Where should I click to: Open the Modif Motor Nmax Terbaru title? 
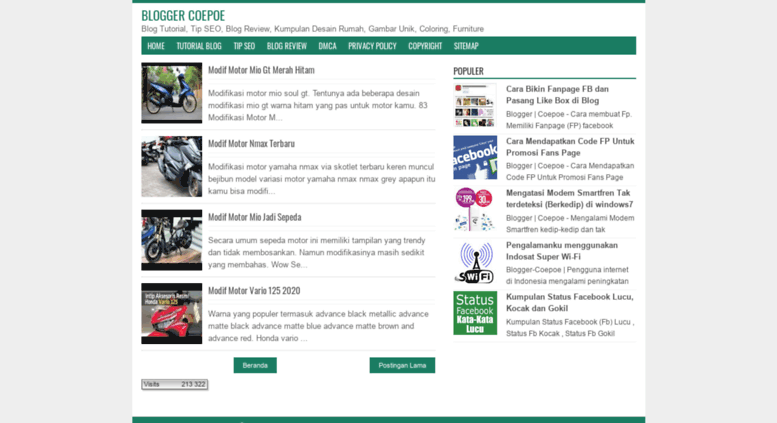pos(251,144)
